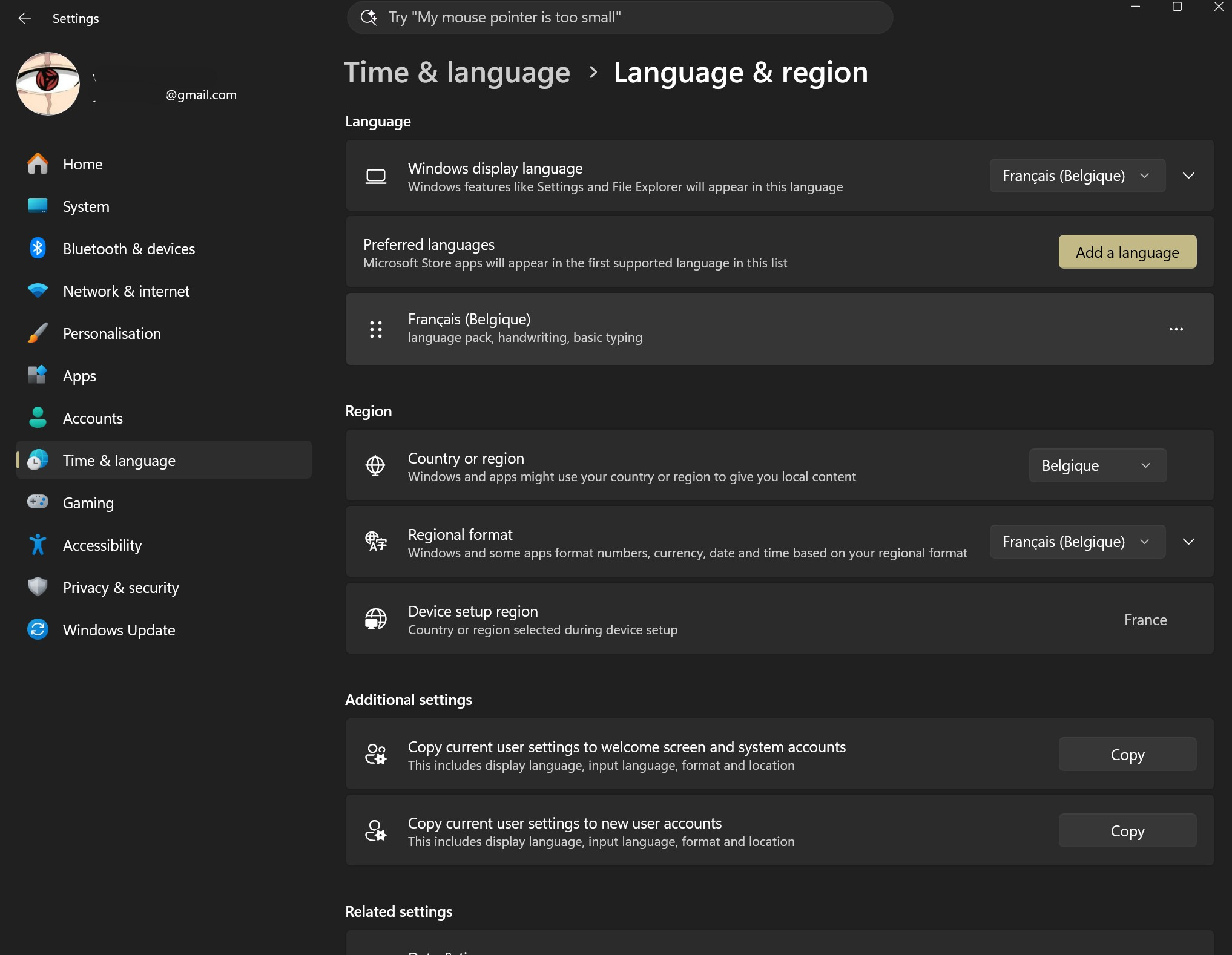Select the Gaming label in sidebar
Viewport: 1232px width, 955px height.
pos(88,503)
